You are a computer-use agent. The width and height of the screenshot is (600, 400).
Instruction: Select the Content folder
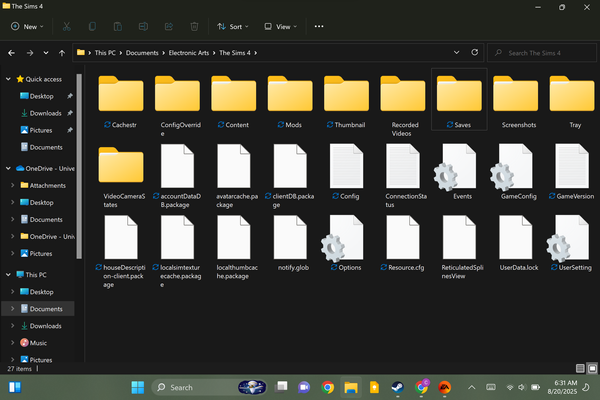234,102
